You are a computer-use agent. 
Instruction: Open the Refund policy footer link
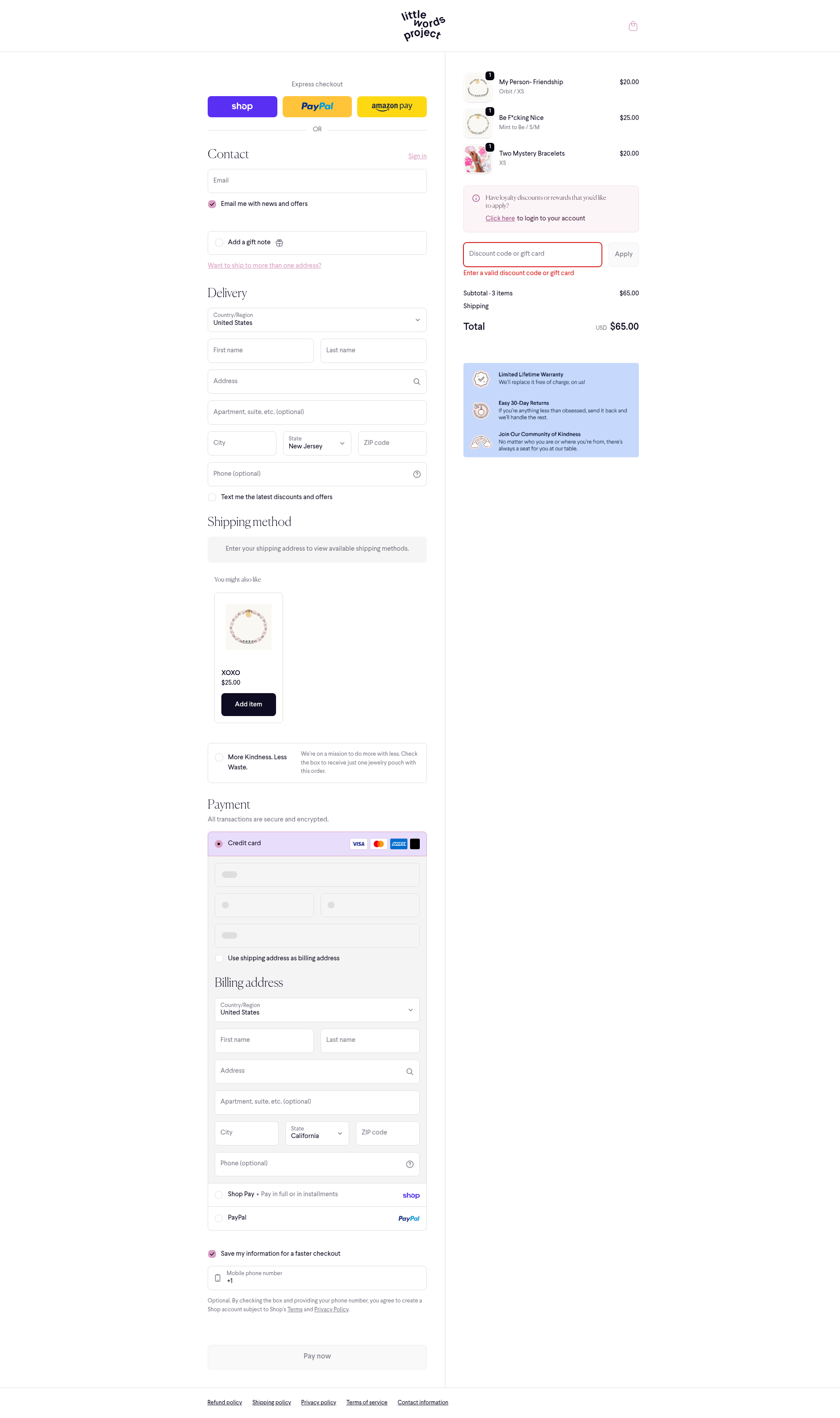tap(225, 1402)
